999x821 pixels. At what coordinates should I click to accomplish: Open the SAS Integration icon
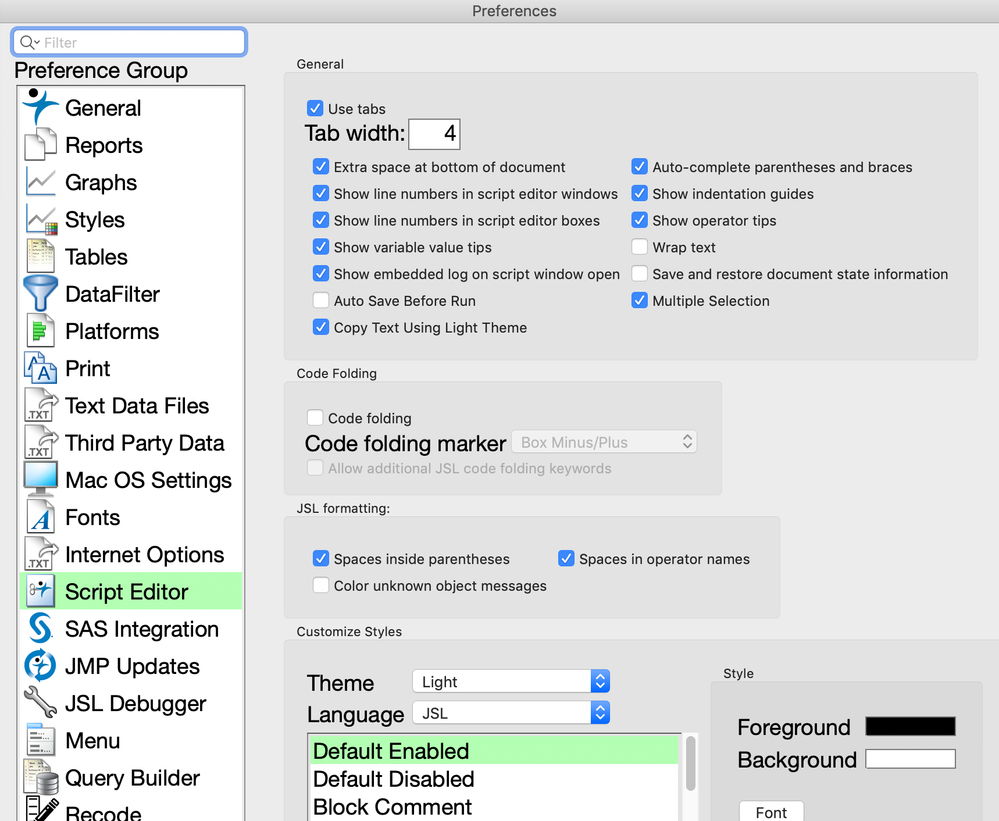[x=40, y=629]
